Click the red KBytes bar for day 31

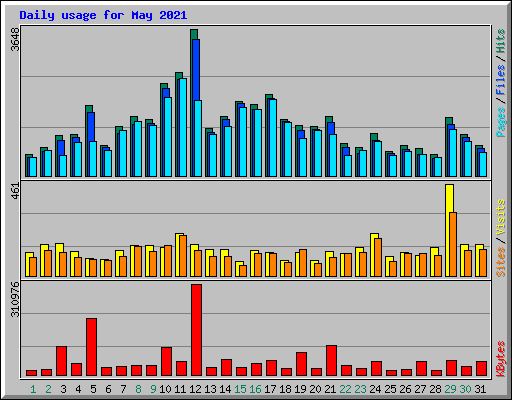481,369
